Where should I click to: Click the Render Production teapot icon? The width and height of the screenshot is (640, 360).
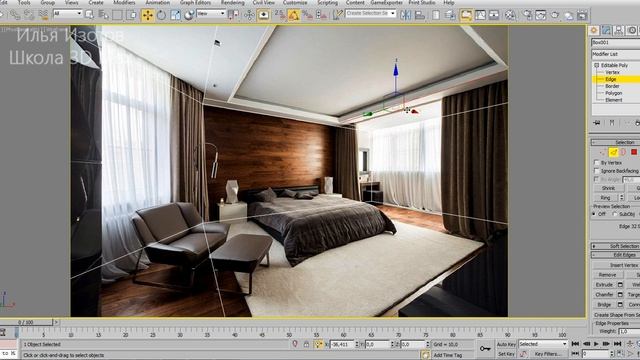[x=555, y=15]
